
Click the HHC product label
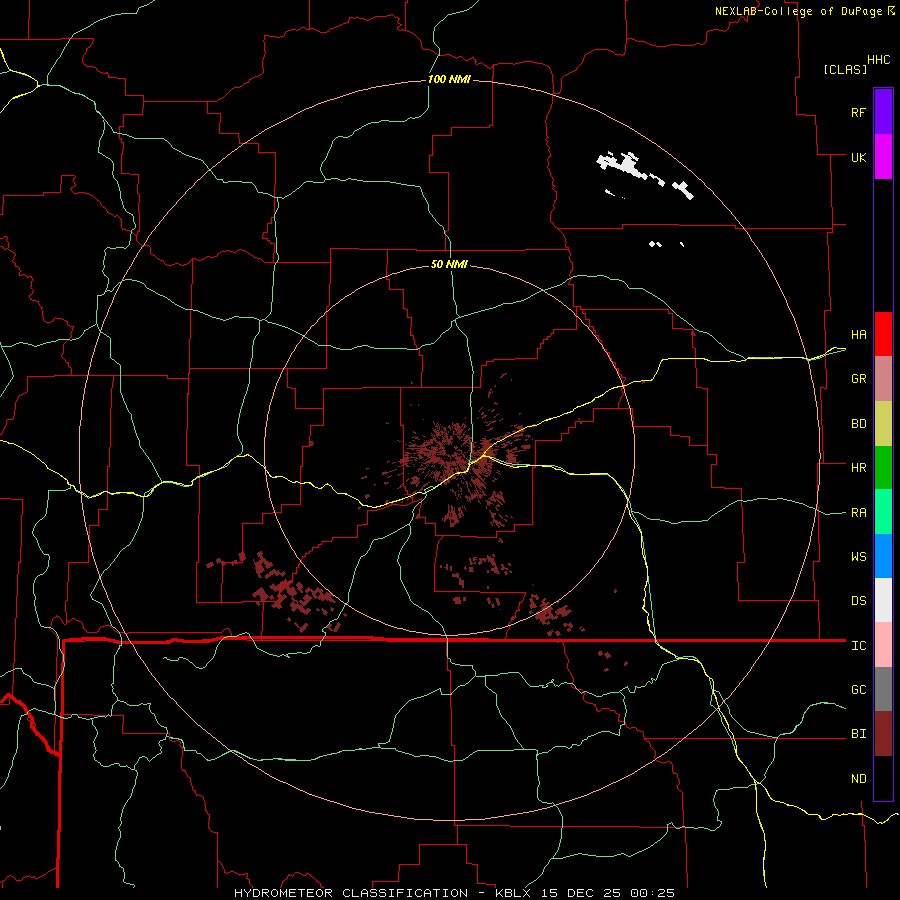(878, 60)
